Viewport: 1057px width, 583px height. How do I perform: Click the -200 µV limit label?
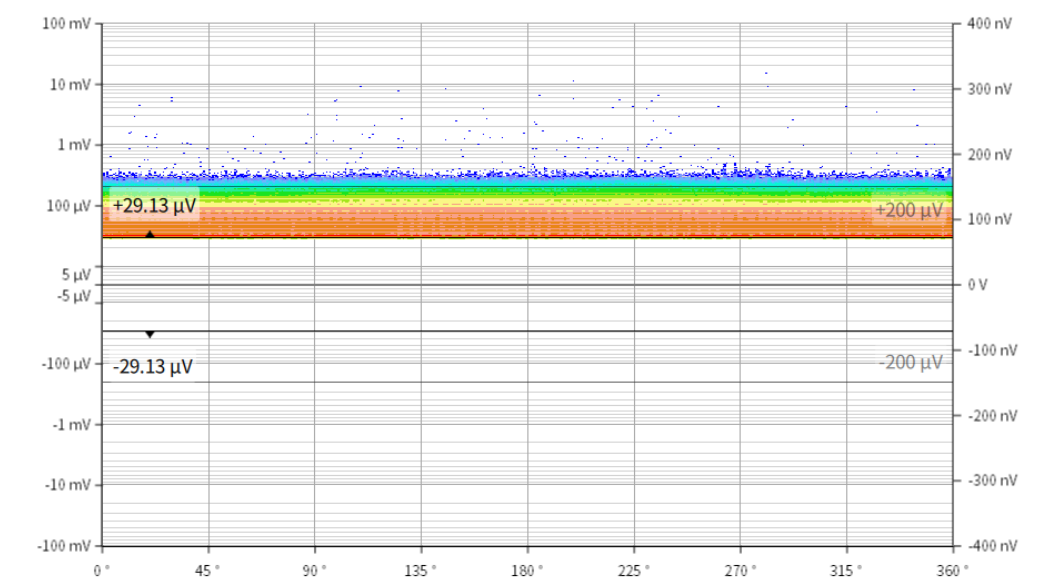[910, 362]
